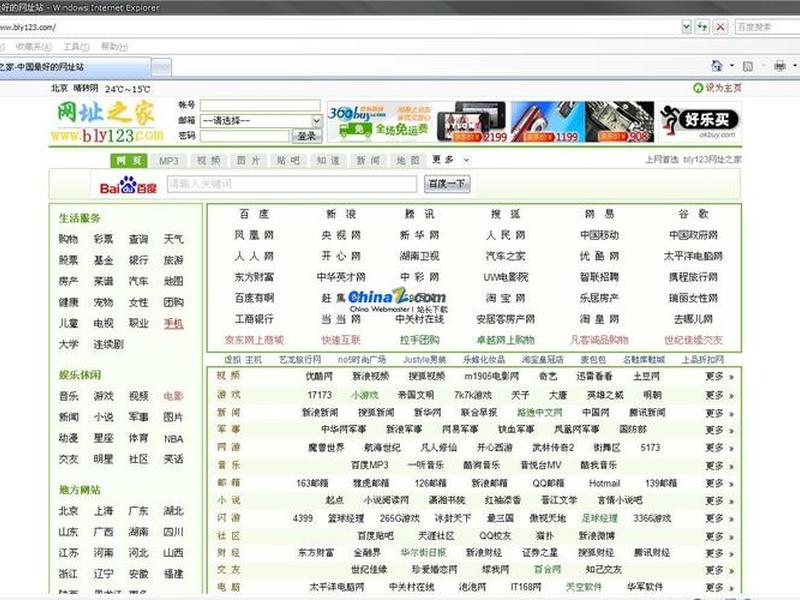Open the 手机 link in the sidebar
The height and width of the screenshot is (600, 800).
click(x=173, y=323)
